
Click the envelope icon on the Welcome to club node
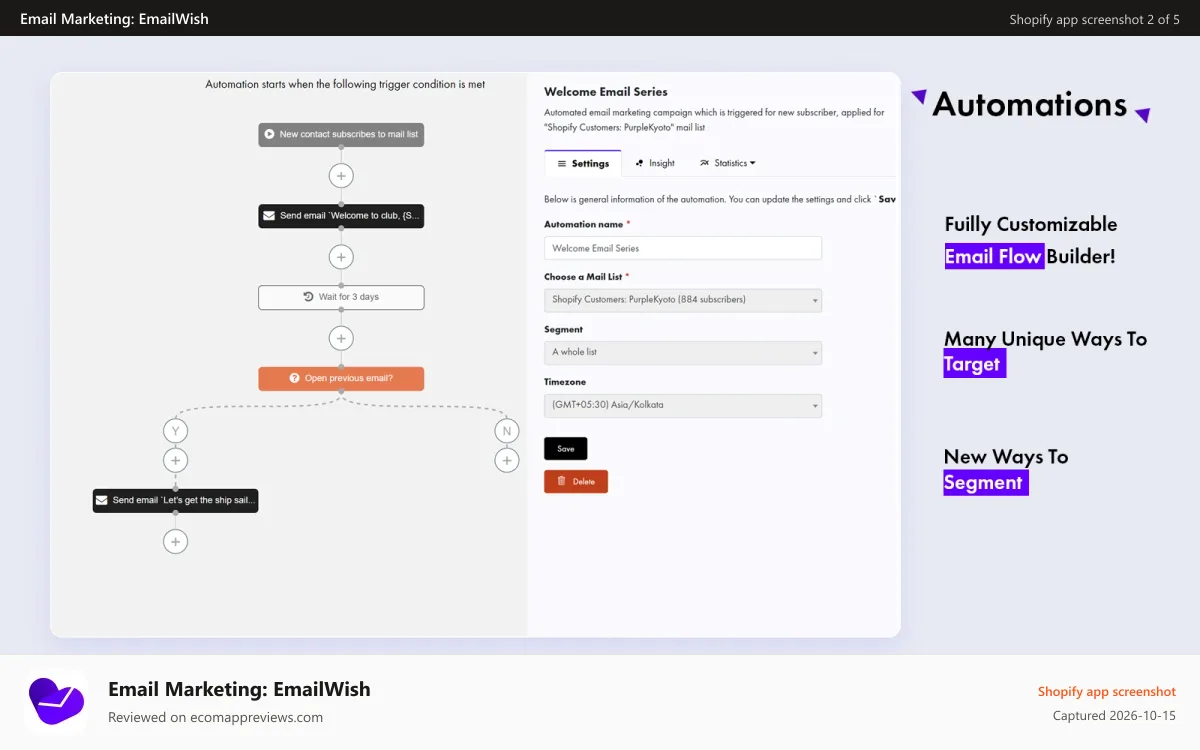[269, 215]
